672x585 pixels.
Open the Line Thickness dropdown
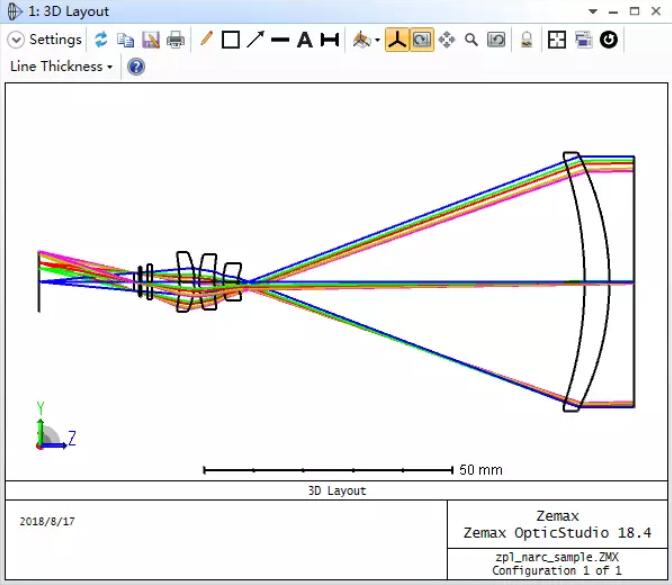click(61, 67)
